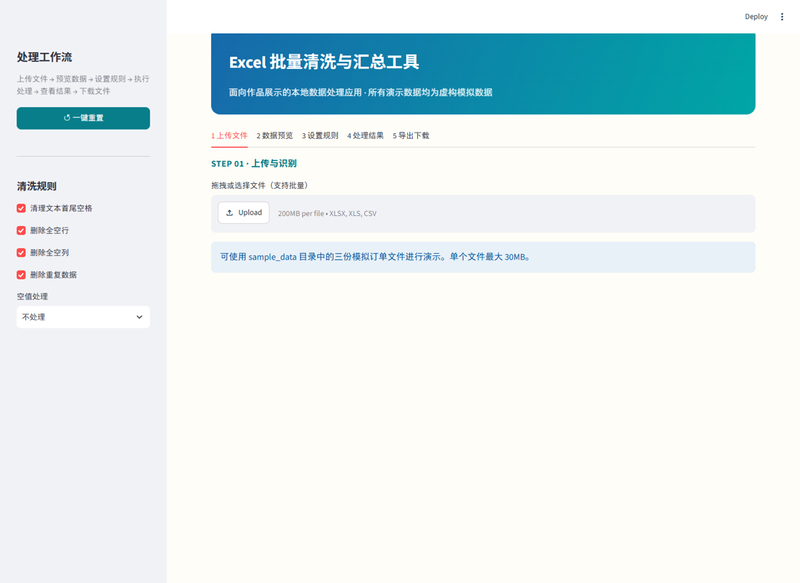The height and width of the screenshot is (583, 800).
Task: Click the banner subtitle about 虚构模拟数据
Action: [x=361, y=92]
